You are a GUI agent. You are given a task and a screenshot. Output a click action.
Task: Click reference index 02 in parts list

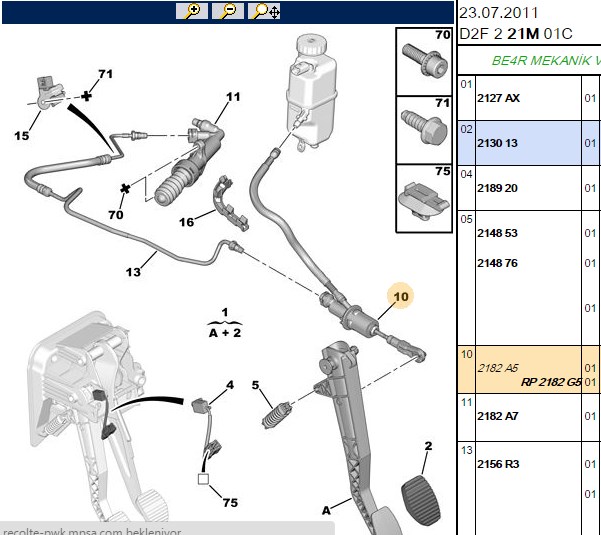[x=466, y=129]
